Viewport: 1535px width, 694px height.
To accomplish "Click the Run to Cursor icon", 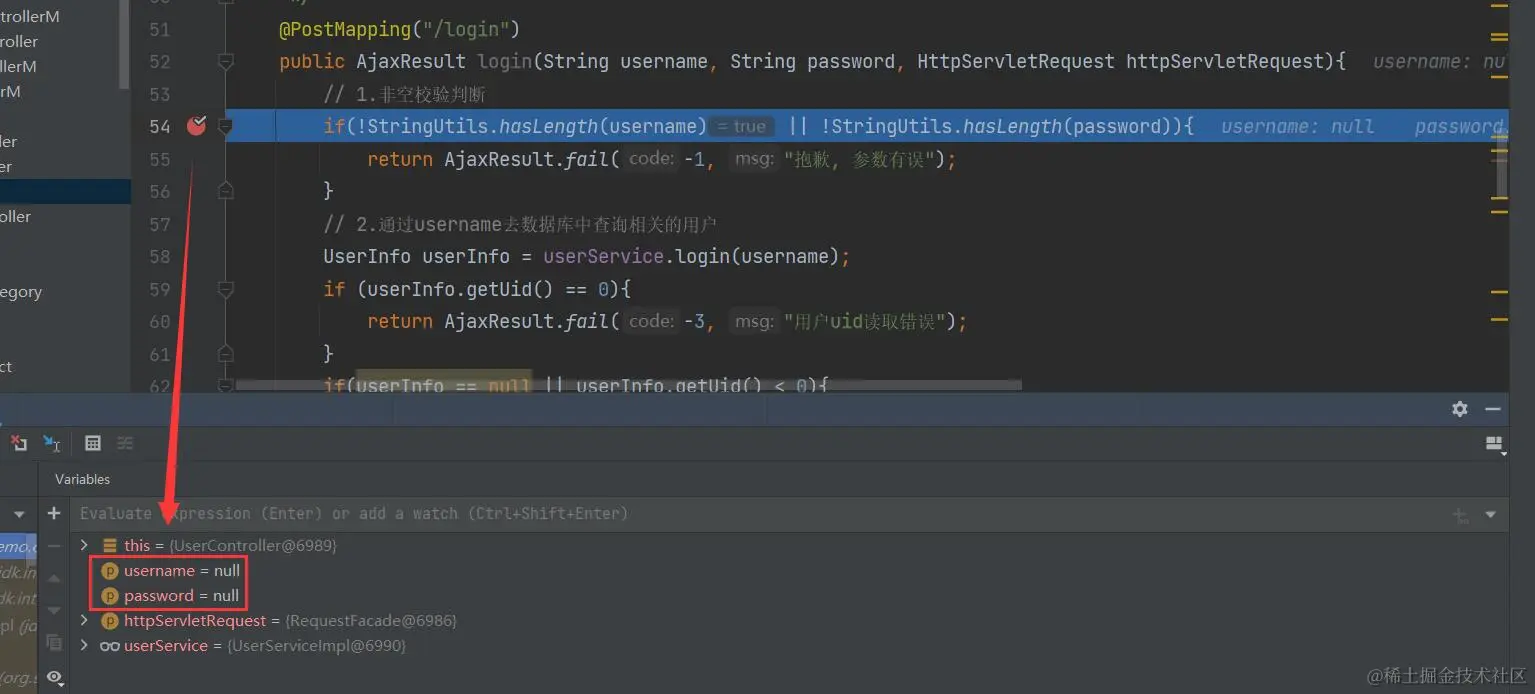I will point(52,443).
